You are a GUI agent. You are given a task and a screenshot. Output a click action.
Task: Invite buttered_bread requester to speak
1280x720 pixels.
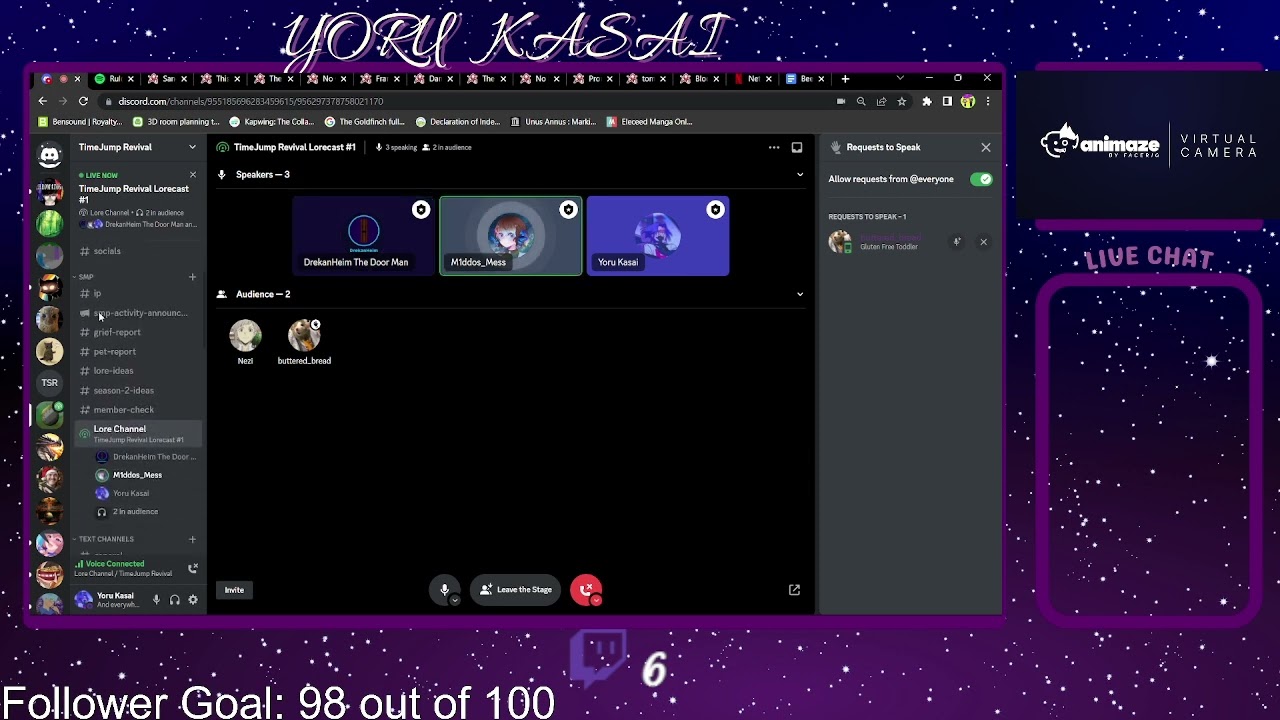[x=957, y=242]
